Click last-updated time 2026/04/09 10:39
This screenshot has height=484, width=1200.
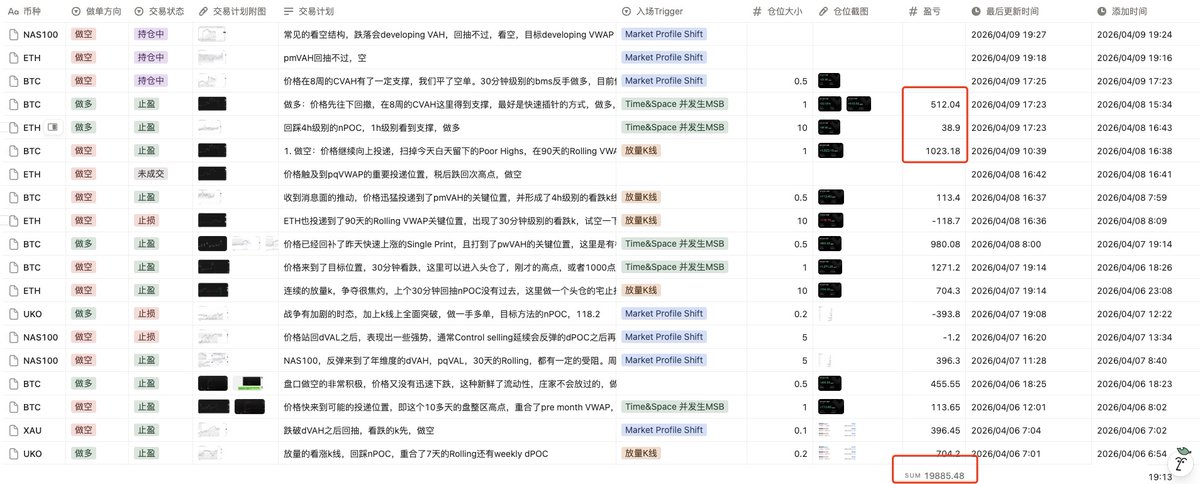pyautogui.click(x=1009, y=151)
